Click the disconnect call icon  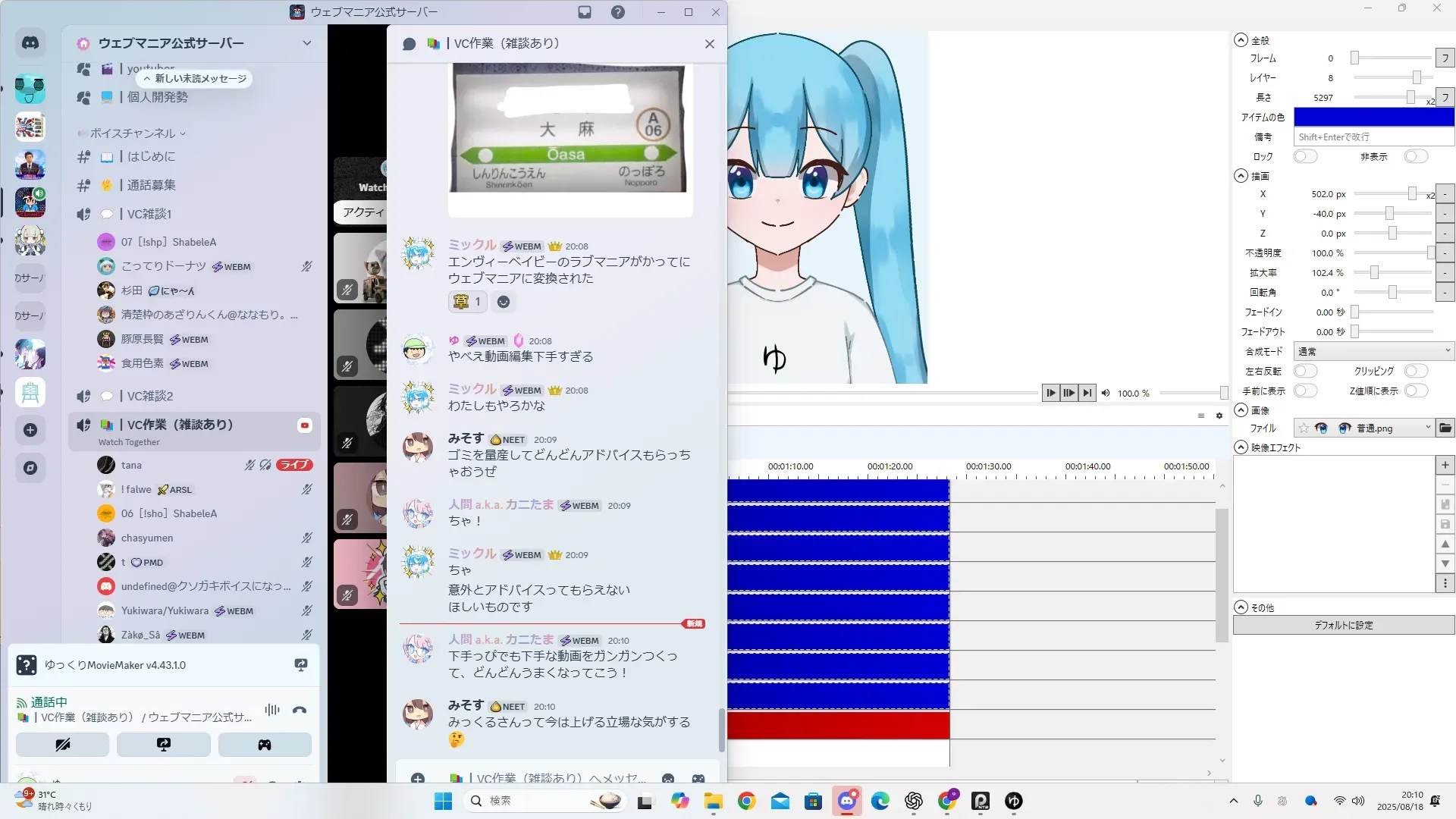tap(300, 710)
